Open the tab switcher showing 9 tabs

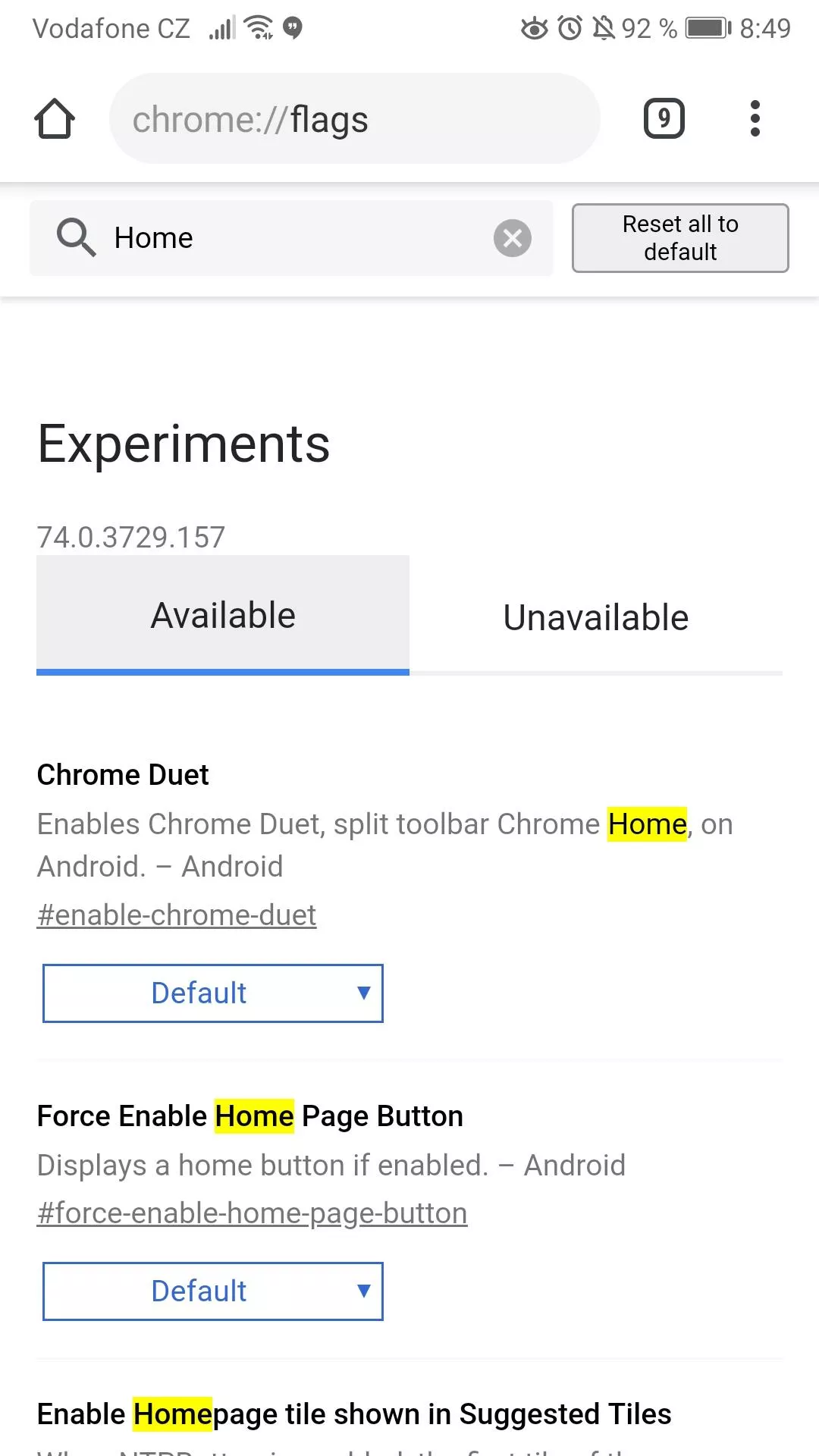[664, 118]
